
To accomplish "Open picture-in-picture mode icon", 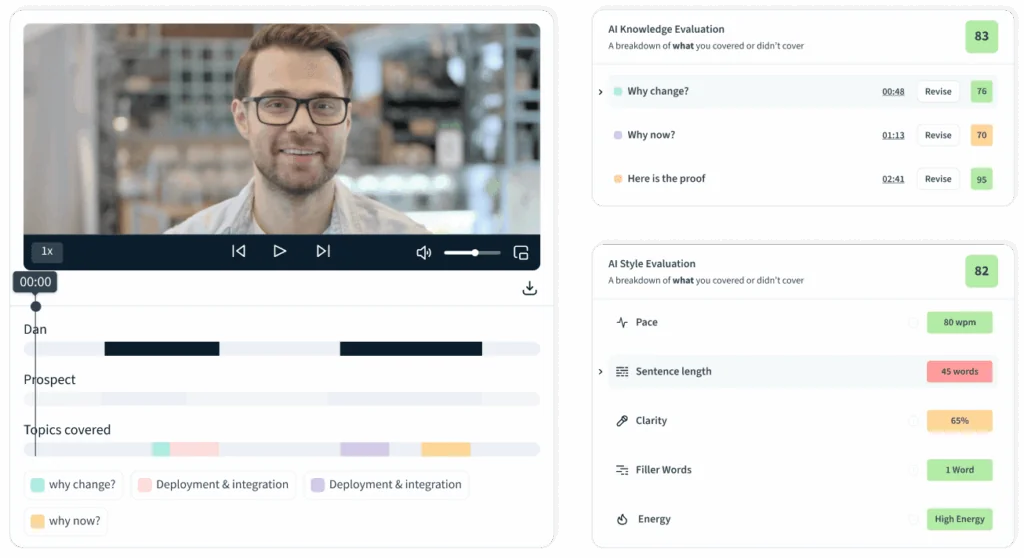I will (520, 253).
